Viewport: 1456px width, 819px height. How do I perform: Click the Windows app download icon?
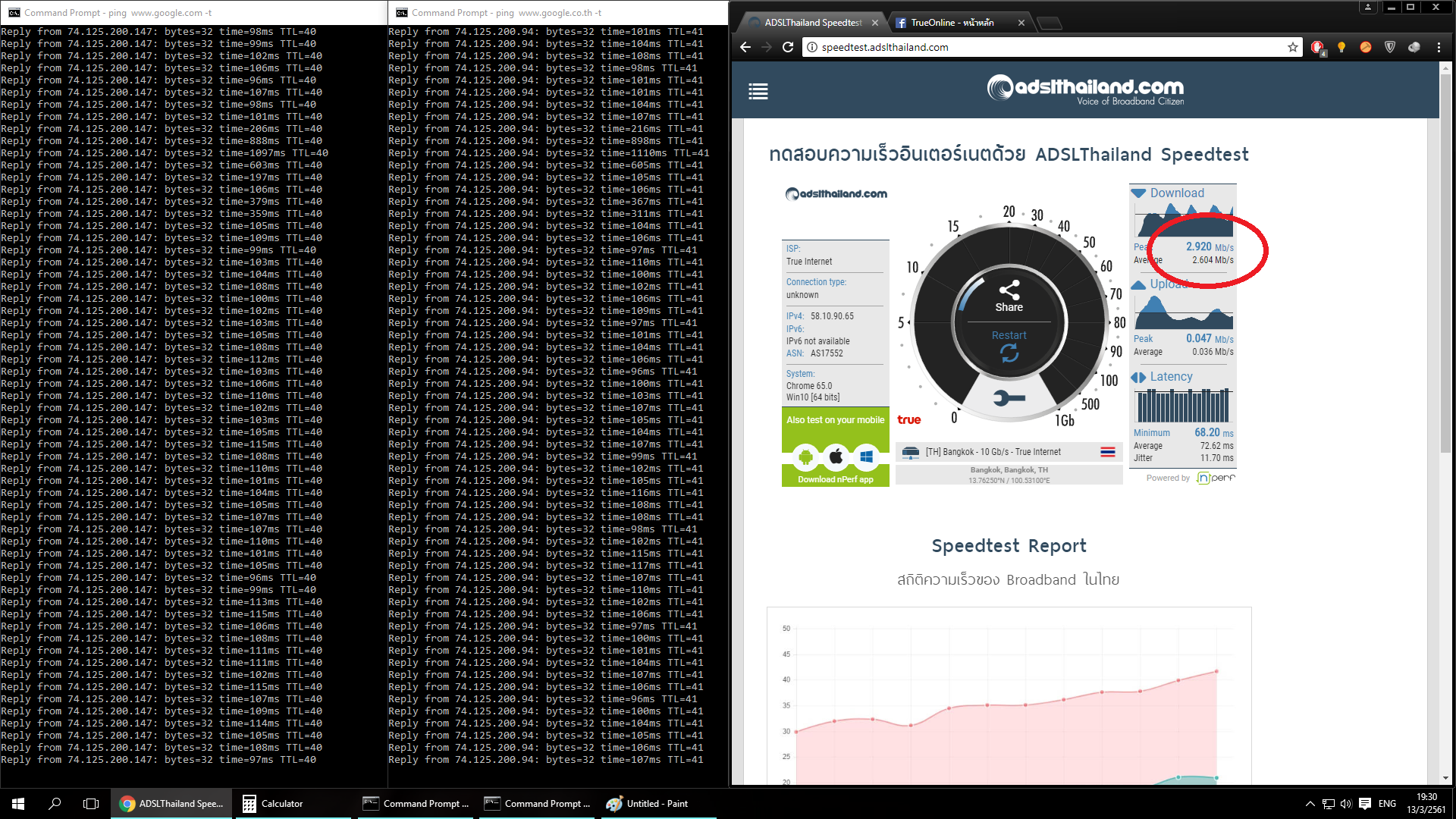866,457
